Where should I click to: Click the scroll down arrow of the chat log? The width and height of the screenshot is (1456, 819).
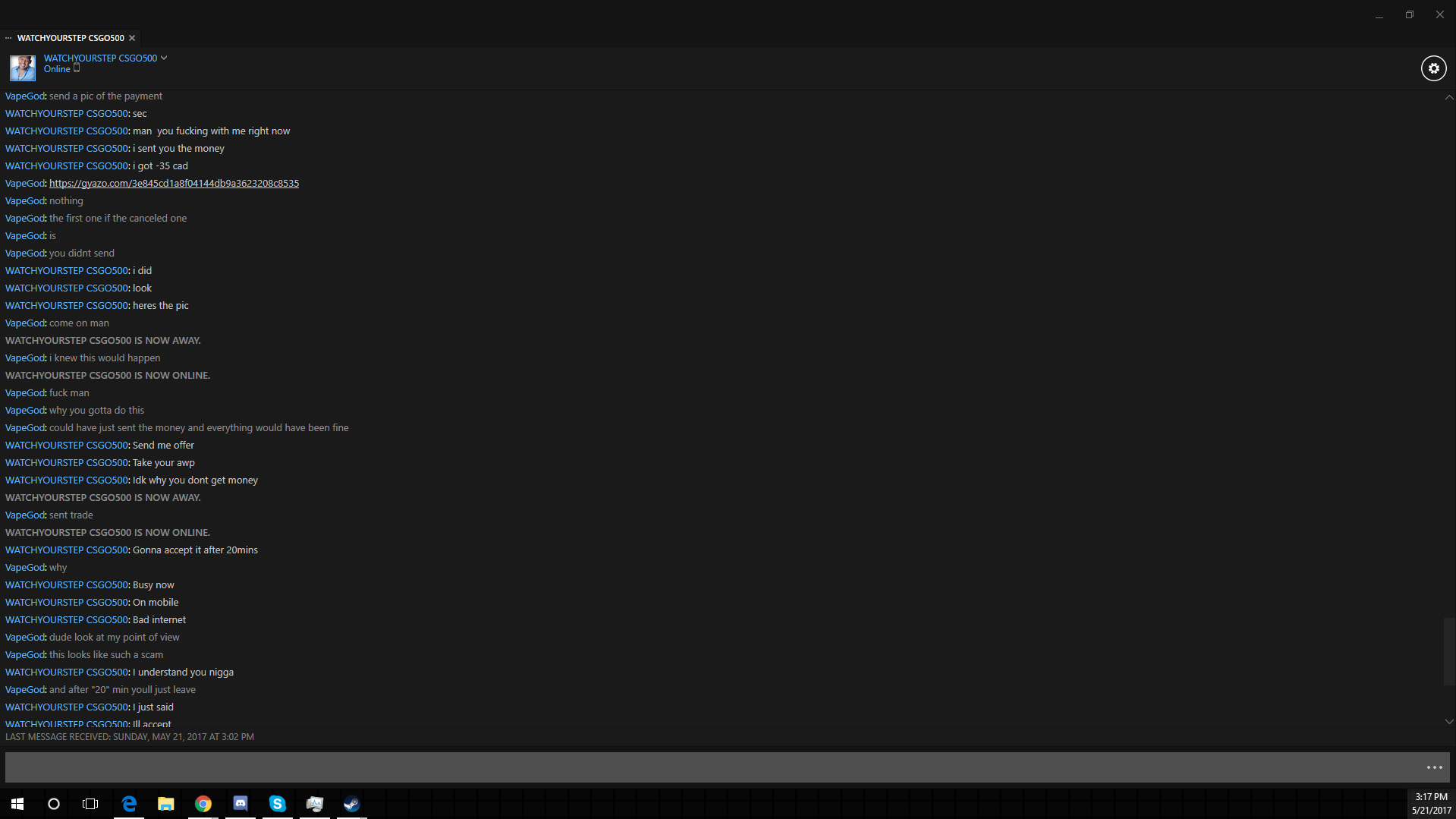[1449, 722]
